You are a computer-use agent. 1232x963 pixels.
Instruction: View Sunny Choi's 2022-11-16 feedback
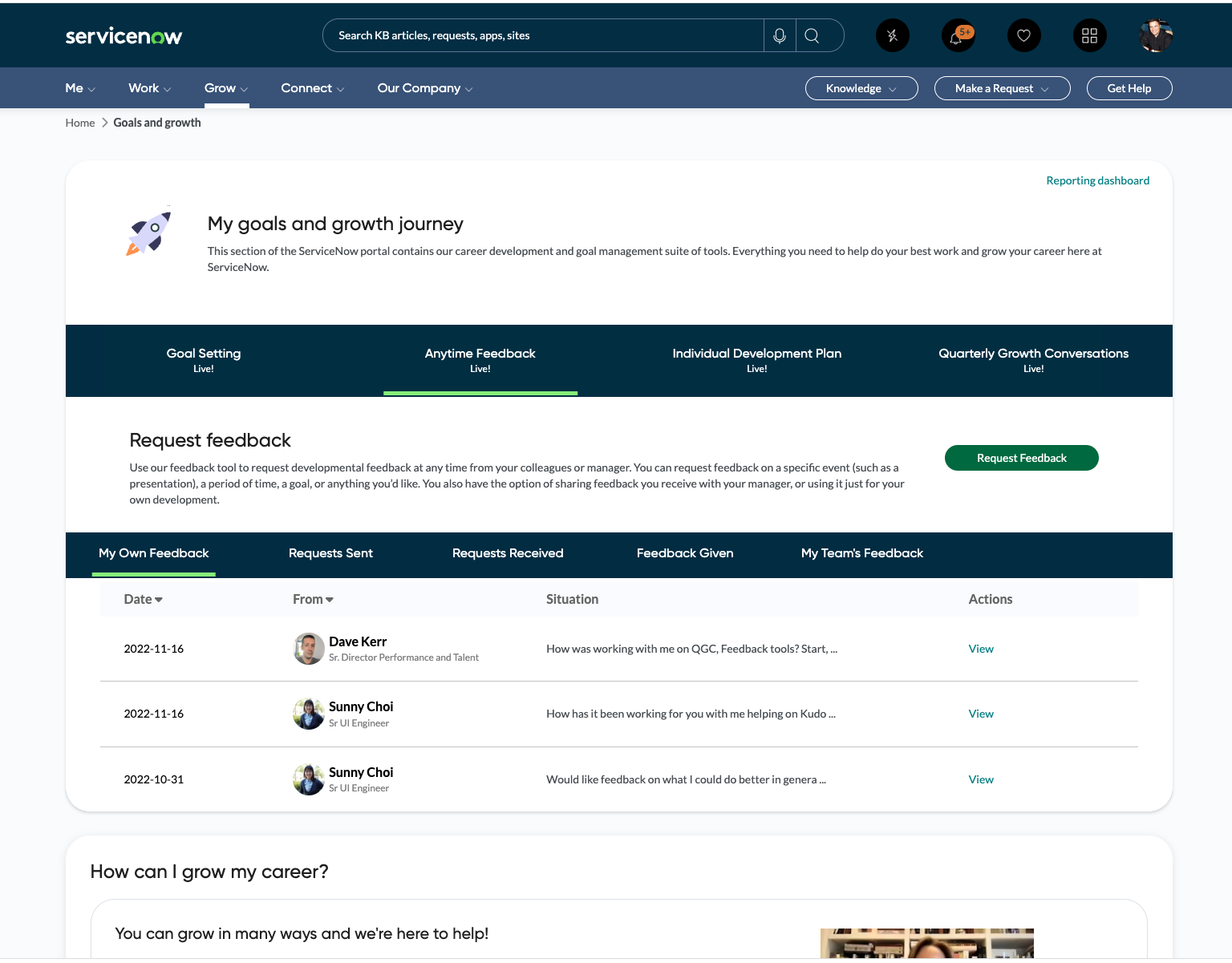pos(981,714)
